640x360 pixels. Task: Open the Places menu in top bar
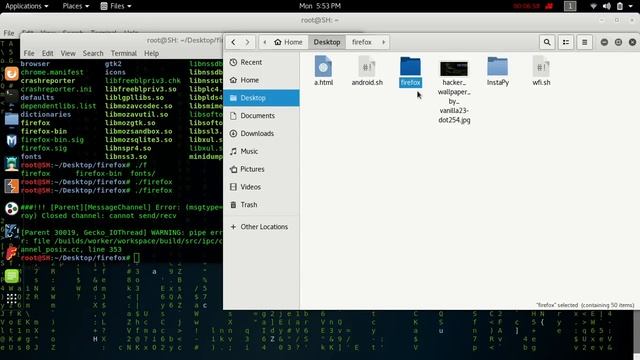click(x=76, y=6)
